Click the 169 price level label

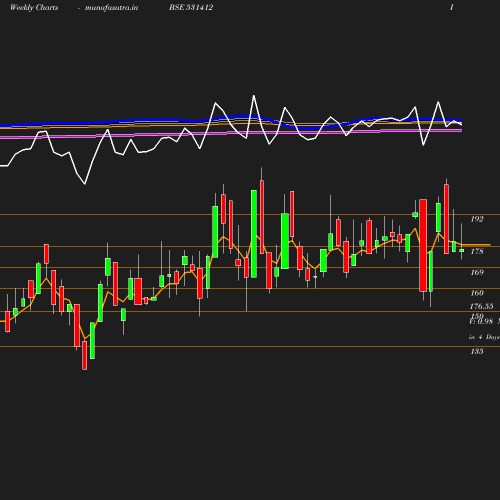point(477,272)
